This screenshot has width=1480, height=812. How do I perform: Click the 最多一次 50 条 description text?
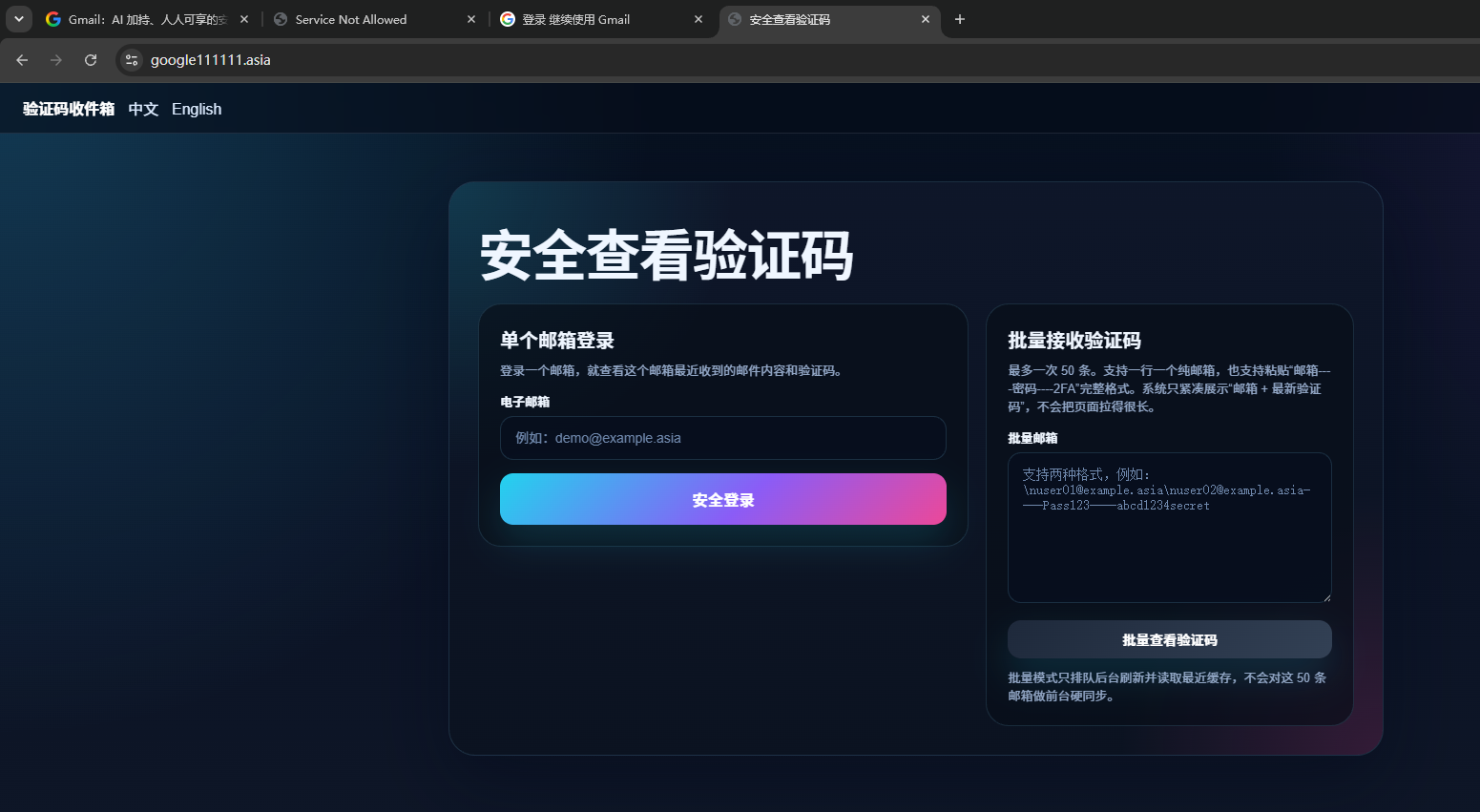pos(1169,388)
